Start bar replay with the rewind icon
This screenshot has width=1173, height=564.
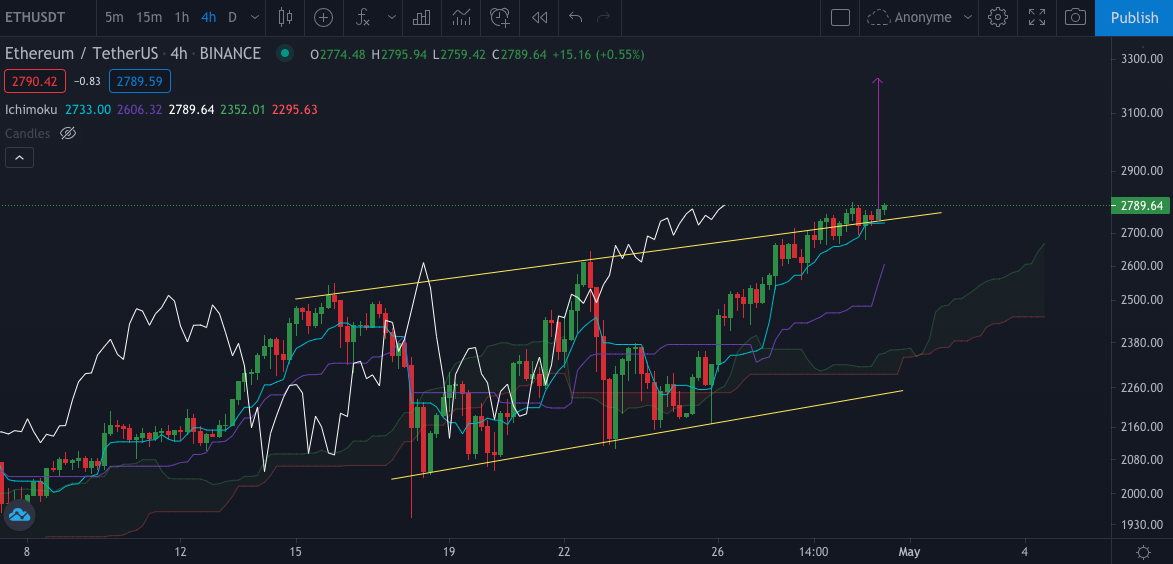(x=539, y=17)
